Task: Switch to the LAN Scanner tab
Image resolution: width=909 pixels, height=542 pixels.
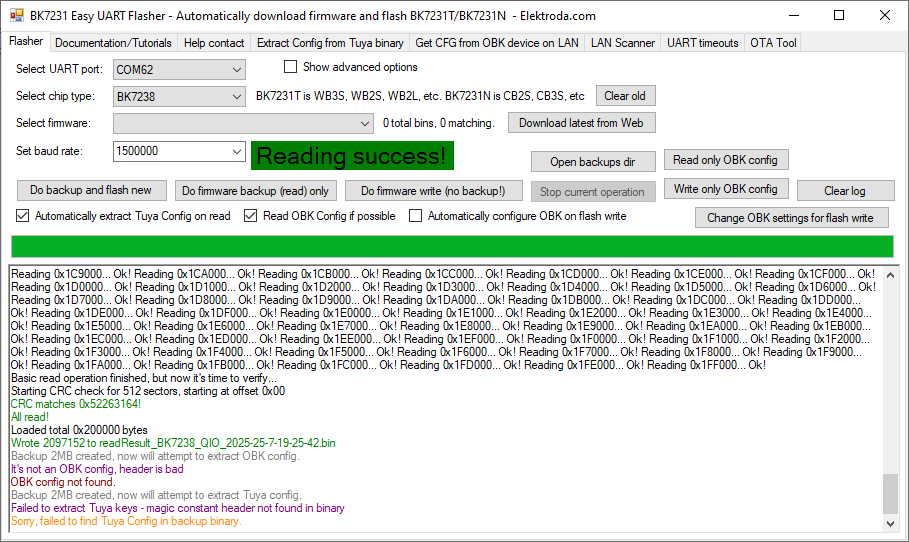Action: [623, 43]
